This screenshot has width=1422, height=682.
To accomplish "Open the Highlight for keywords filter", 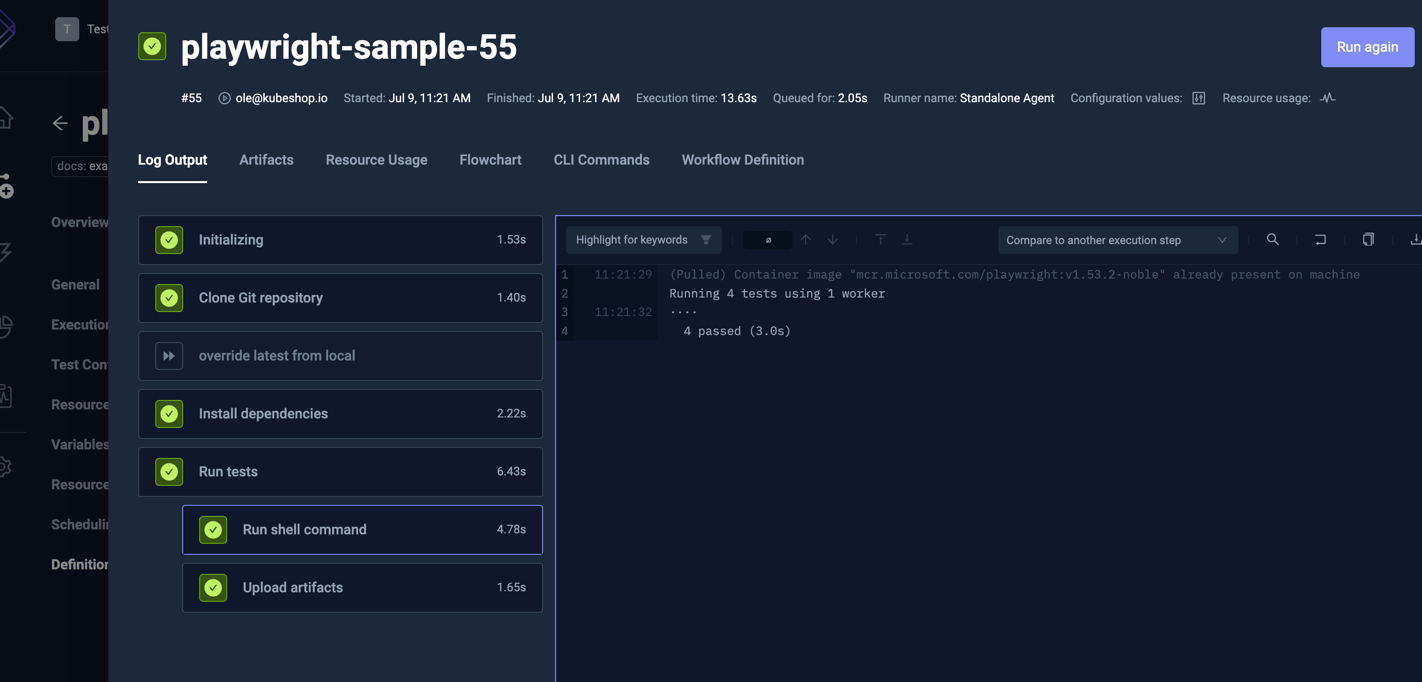I will coord(643,240).
